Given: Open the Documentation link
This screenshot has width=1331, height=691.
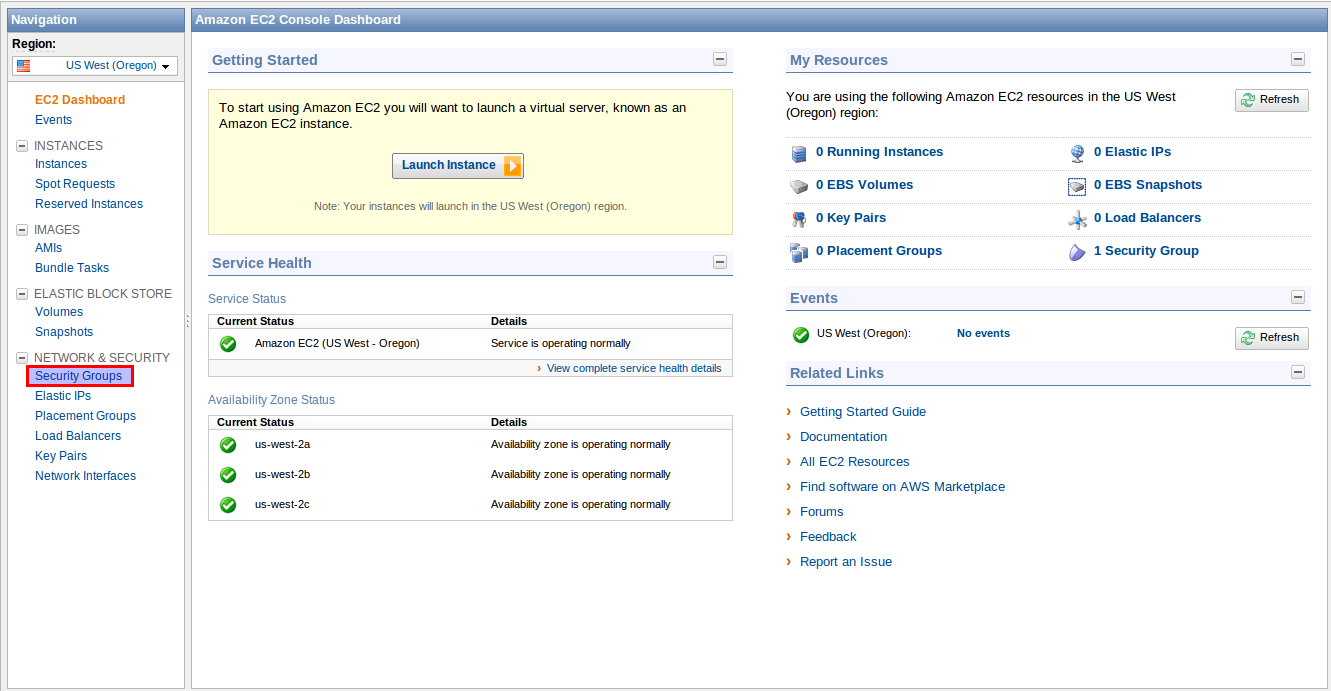Looking at the screenshot, I should pos(843,437).
